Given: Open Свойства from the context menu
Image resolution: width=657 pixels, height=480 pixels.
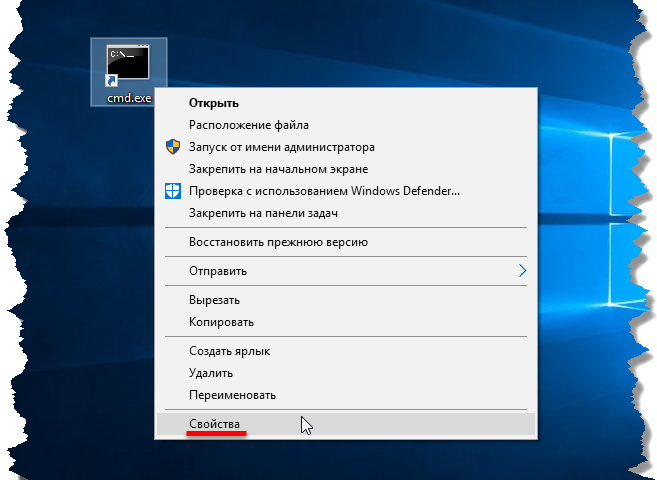Looking at the screenshot, I should 346,424.
